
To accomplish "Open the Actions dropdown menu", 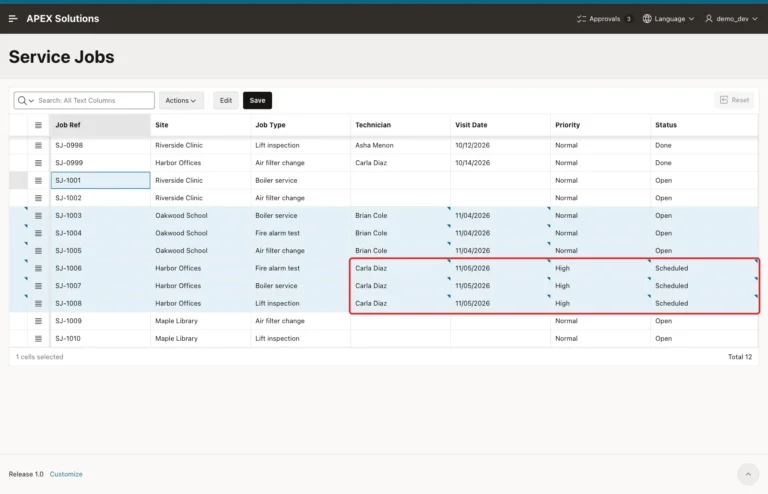I will [x=181, y=100].
